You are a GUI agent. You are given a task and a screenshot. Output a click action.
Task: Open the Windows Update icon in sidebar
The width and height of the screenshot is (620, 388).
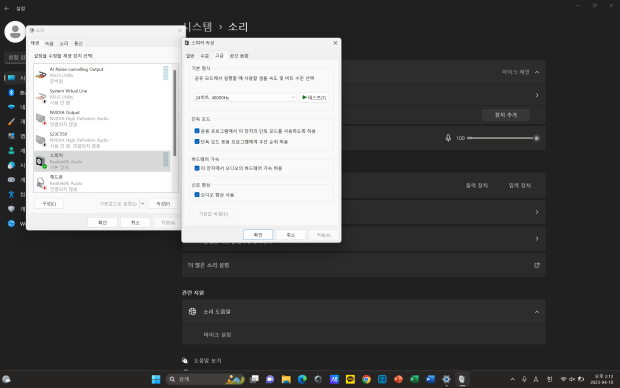click(11, 223)
